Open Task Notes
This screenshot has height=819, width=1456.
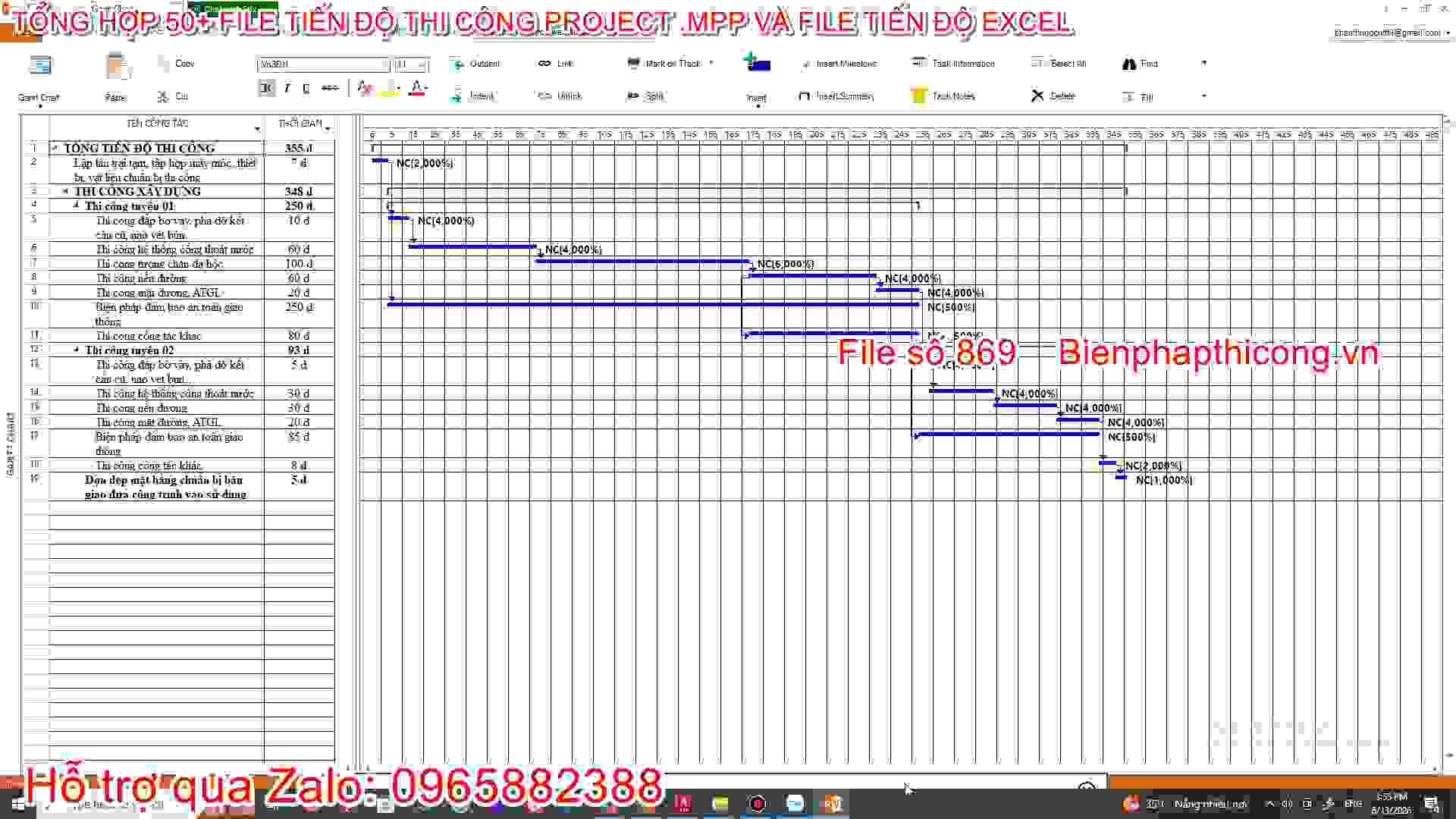pyautogui.click(x=943, y=96)
